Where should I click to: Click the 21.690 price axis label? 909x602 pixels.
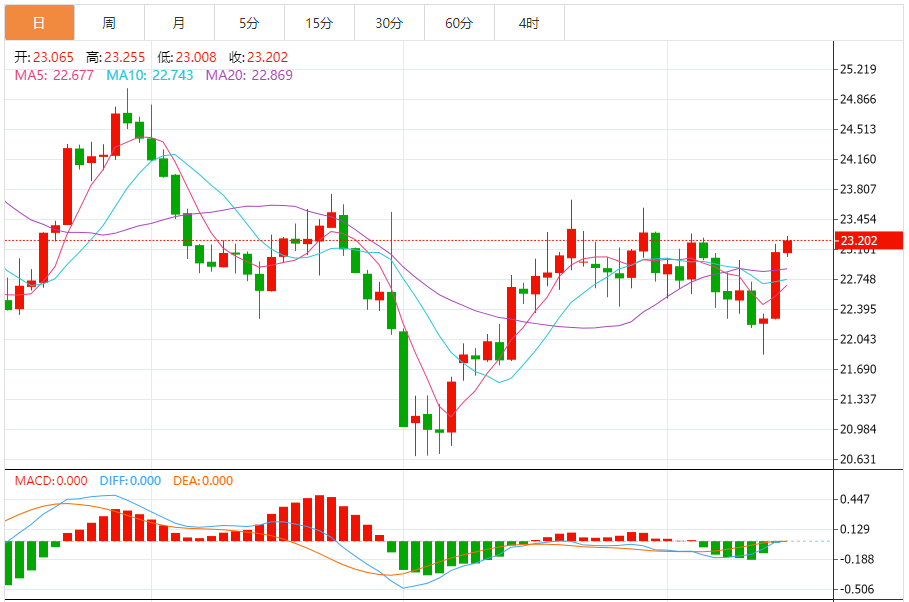858,369
